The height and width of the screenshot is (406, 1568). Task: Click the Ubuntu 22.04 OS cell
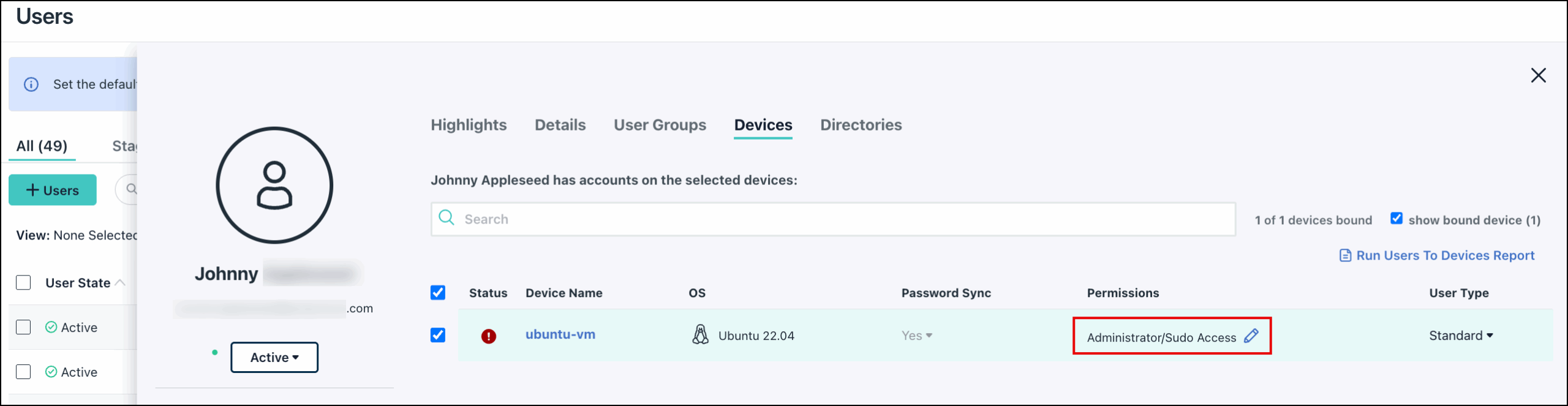click(756, 336)
